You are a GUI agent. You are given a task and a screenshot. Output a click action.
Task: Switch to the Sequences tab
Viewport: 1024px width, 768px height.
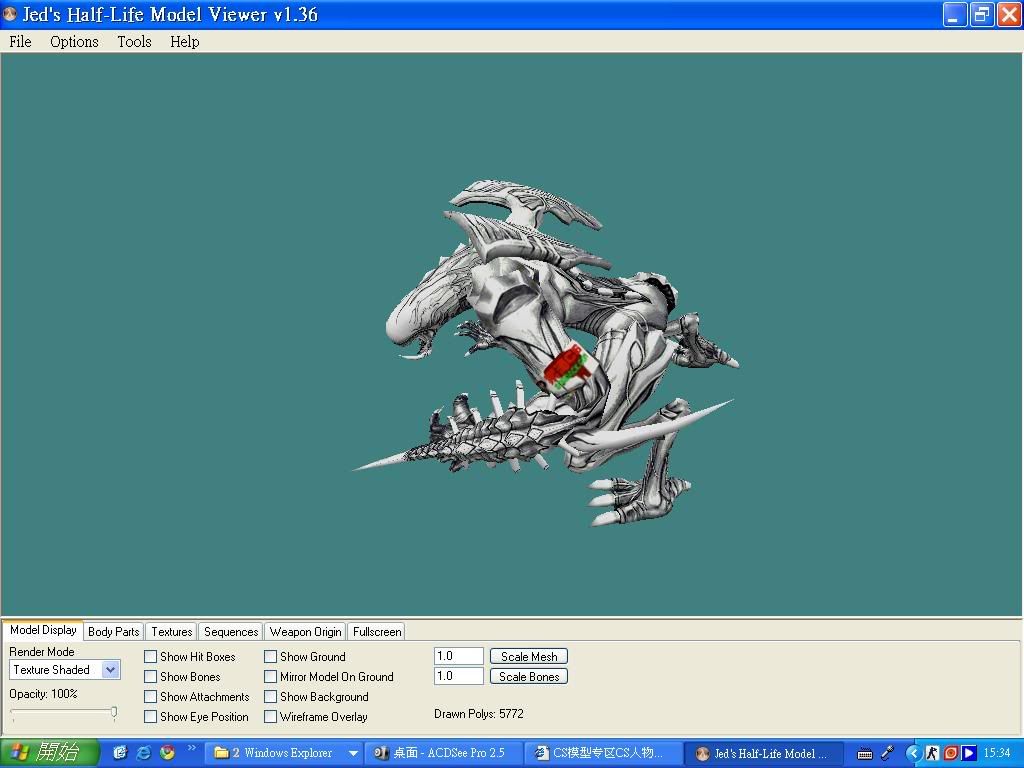pyautogui.click(x=231, y=632)
